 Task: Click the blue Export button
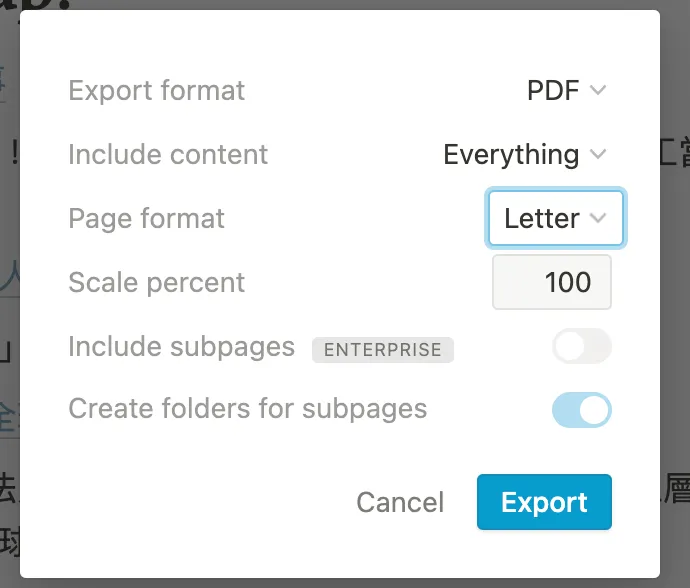pos(544,502)
